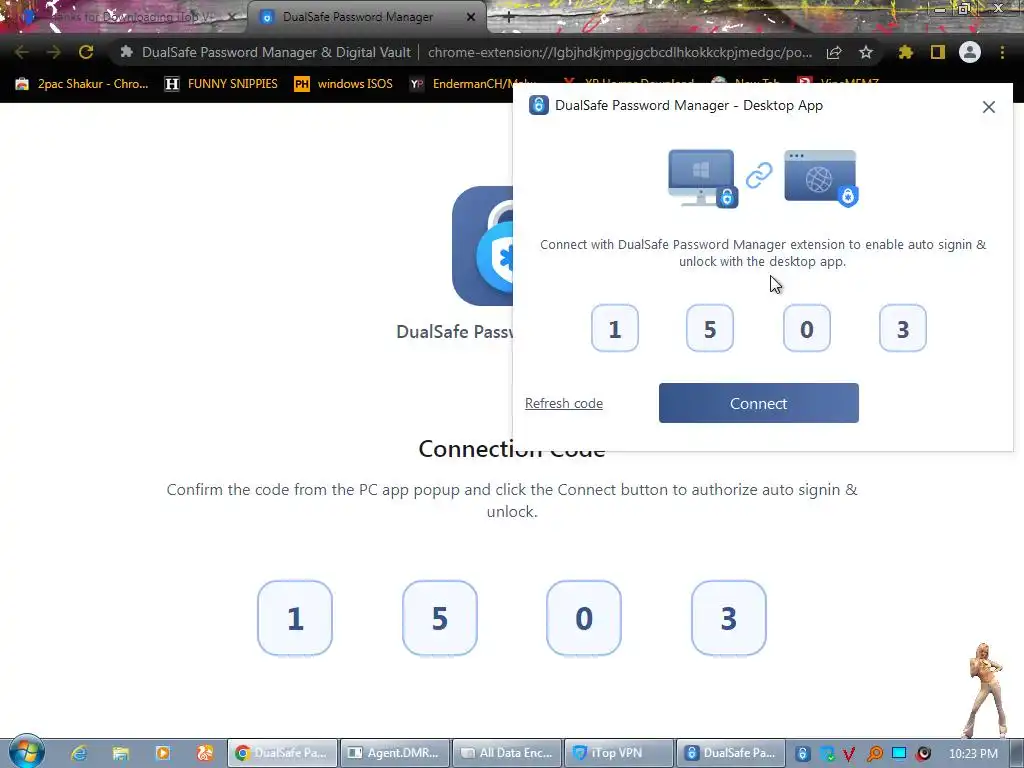This screenshot has width=1024, height=768.
Task: Click the Chrome address bar URL
Action: tap(619, 52)
